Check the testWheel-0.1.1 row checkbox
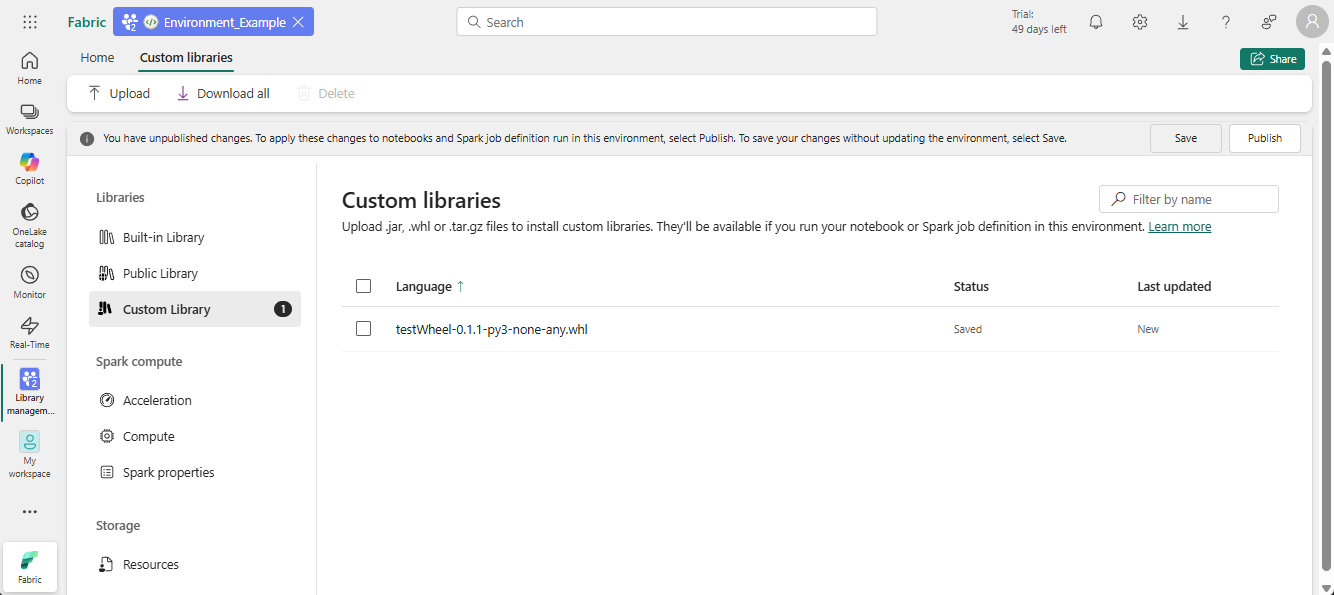 coord(363,328)
